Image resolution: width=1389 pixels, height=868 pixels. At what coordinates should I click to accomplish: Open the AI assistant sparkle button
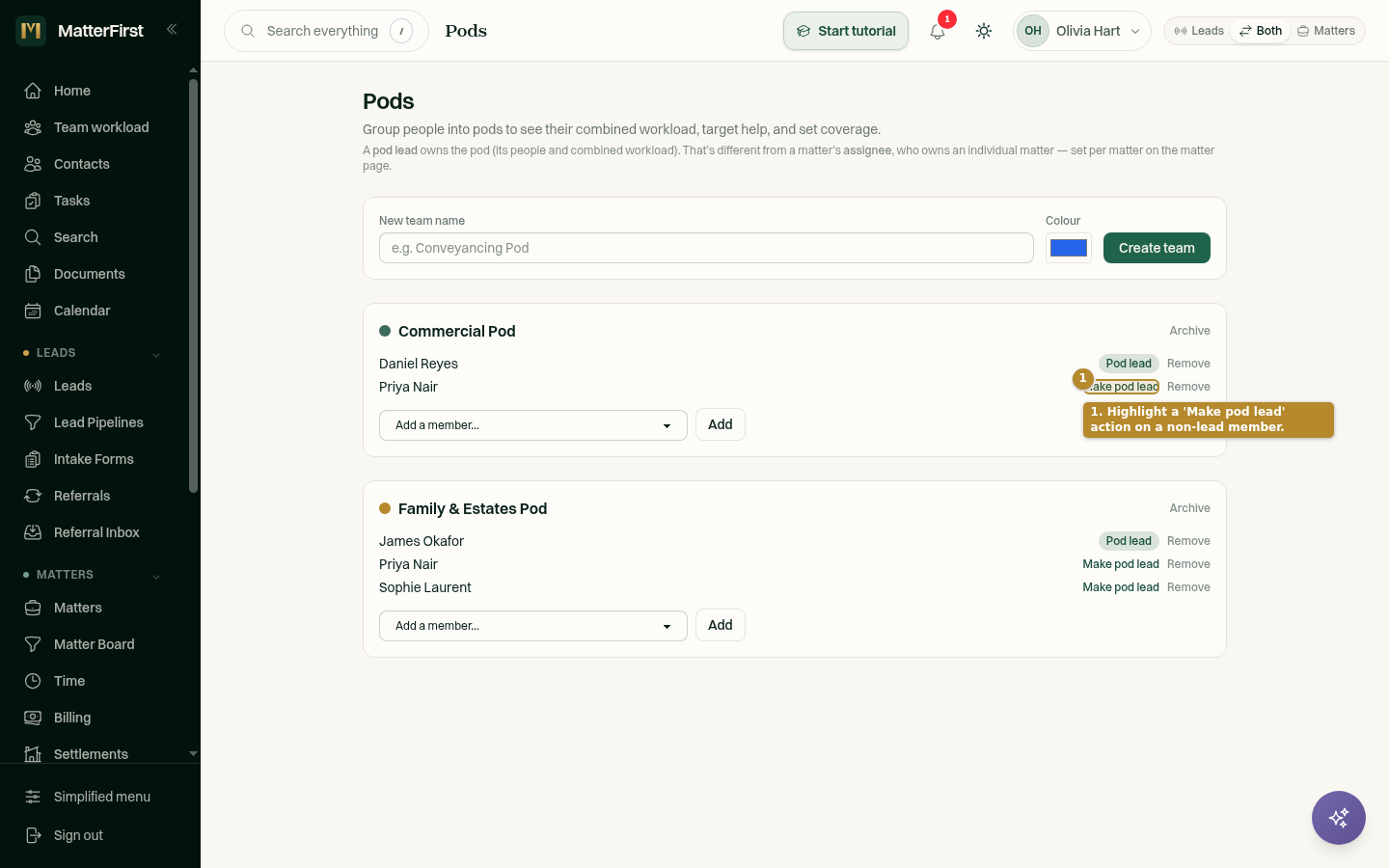[1339, 818]
